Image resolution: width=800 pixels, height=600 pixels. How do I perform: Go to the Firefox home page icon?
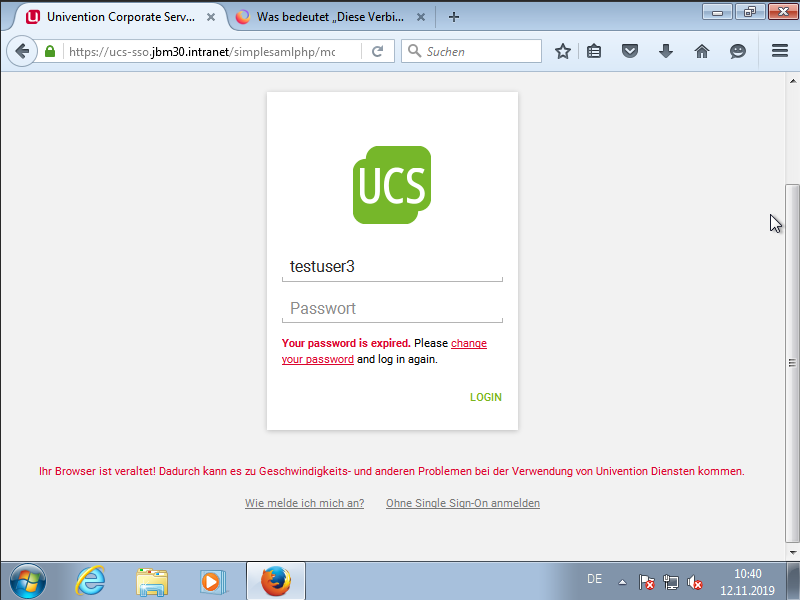click(x=701, y=51)
